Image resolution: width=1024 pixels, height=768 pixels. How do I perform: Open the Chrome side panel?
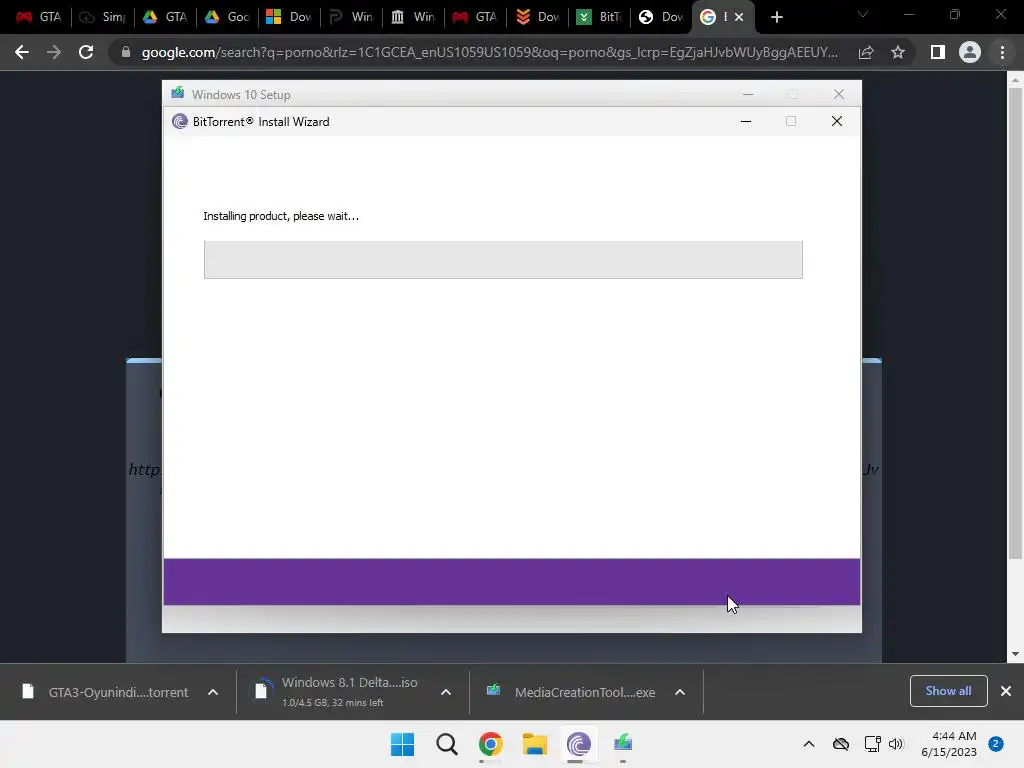[938, 52]
